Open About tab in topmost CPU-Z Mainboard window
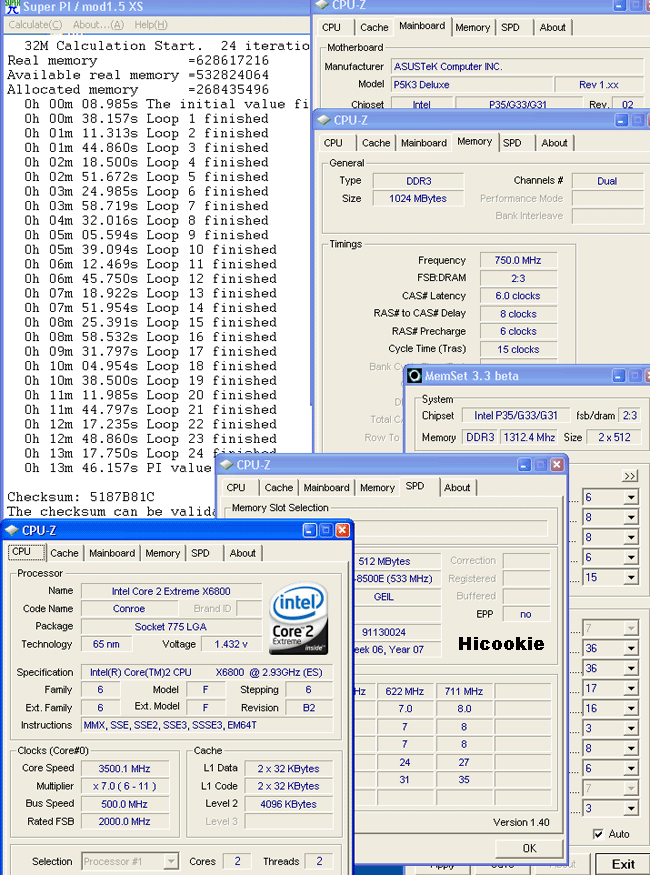650x875 pixels. (553, 27)
